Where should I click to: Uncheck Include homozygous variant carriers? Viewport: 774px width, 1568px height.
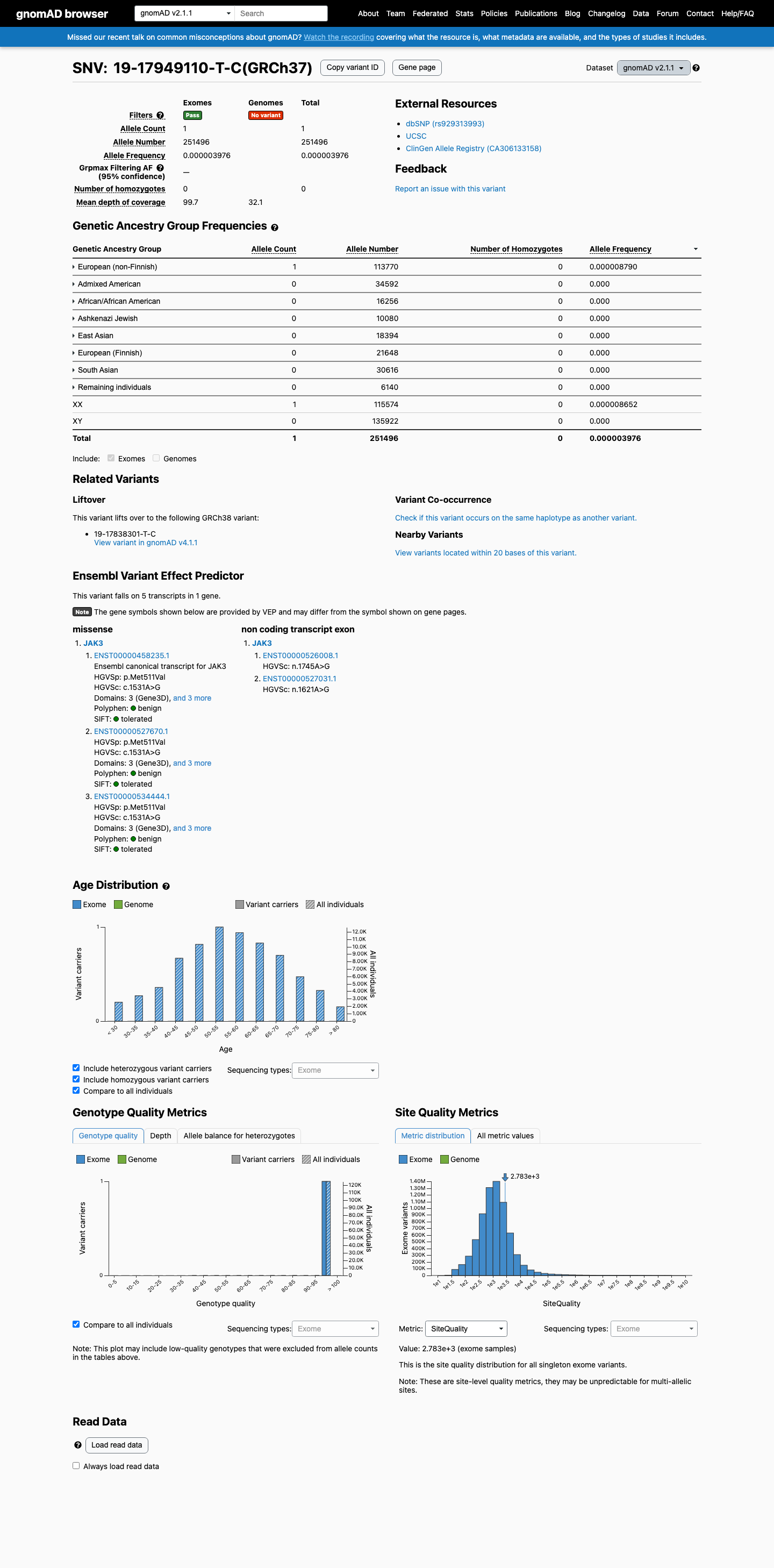coord(76,1079)
